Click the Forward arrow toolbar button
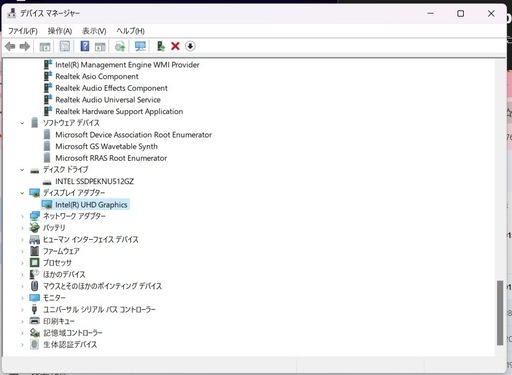 point(25,46)
